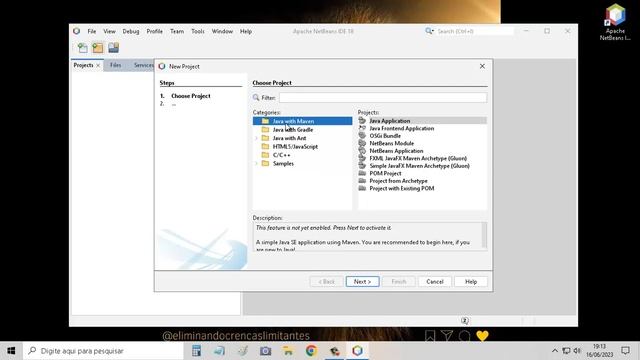Click the network icon in system tray
The width and height of the screenshot is (640, 360).
click(566, 351)
